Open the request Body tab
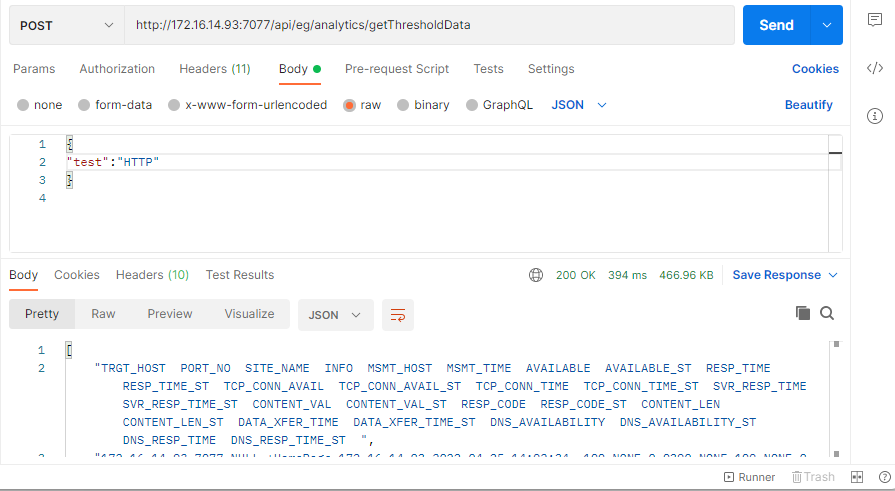 click(x=300, y=69)
